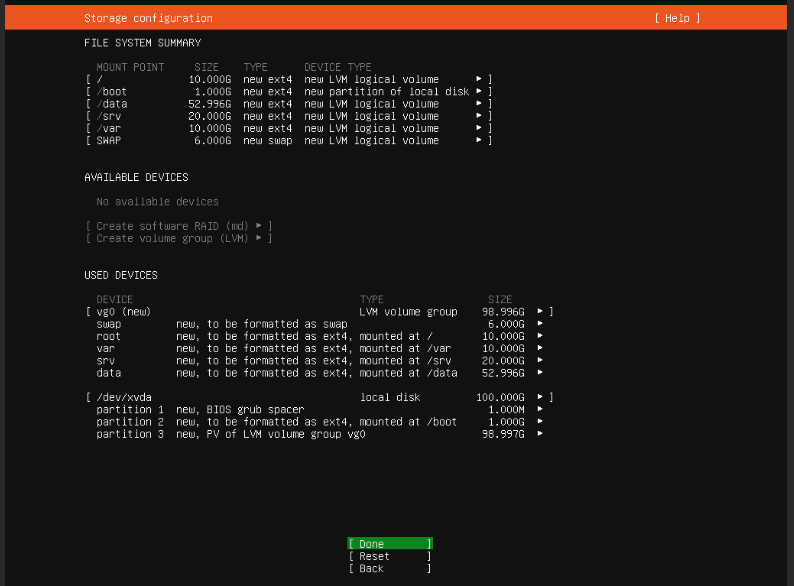
Task: Select the SWAP filesystem summary row
Action: (288, 141)
